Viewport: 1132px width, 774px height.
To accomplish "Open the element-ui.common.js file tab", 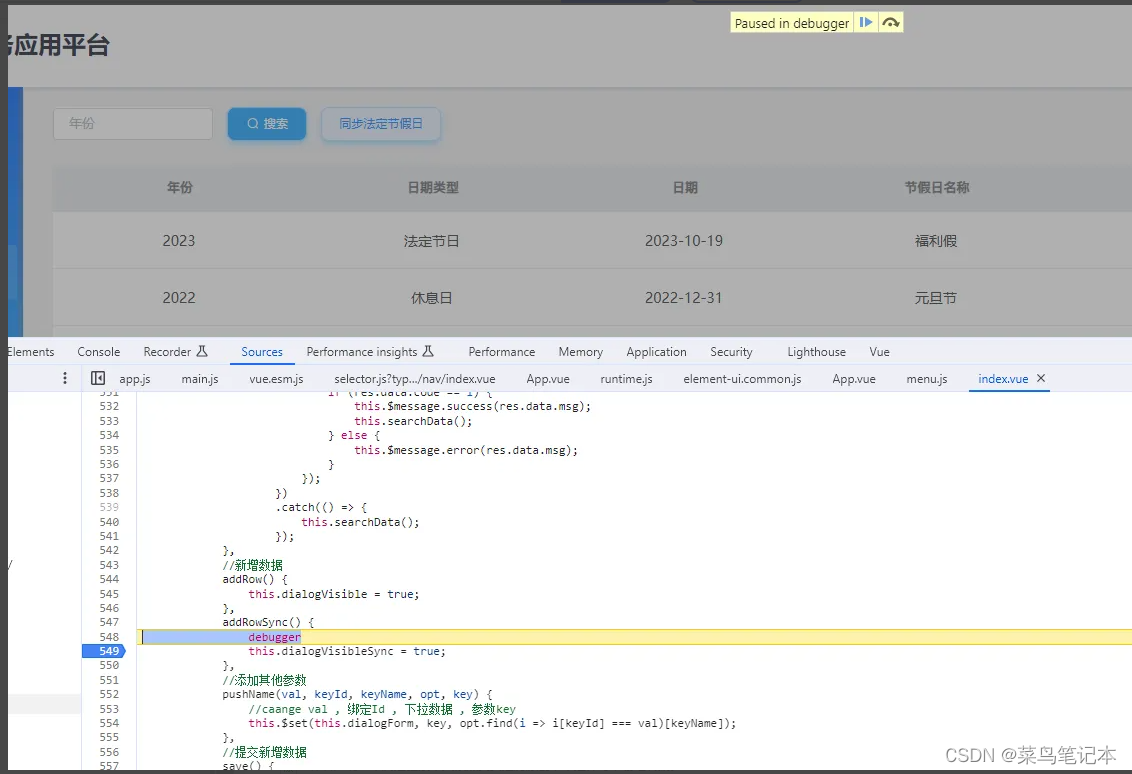I will 742,378.
